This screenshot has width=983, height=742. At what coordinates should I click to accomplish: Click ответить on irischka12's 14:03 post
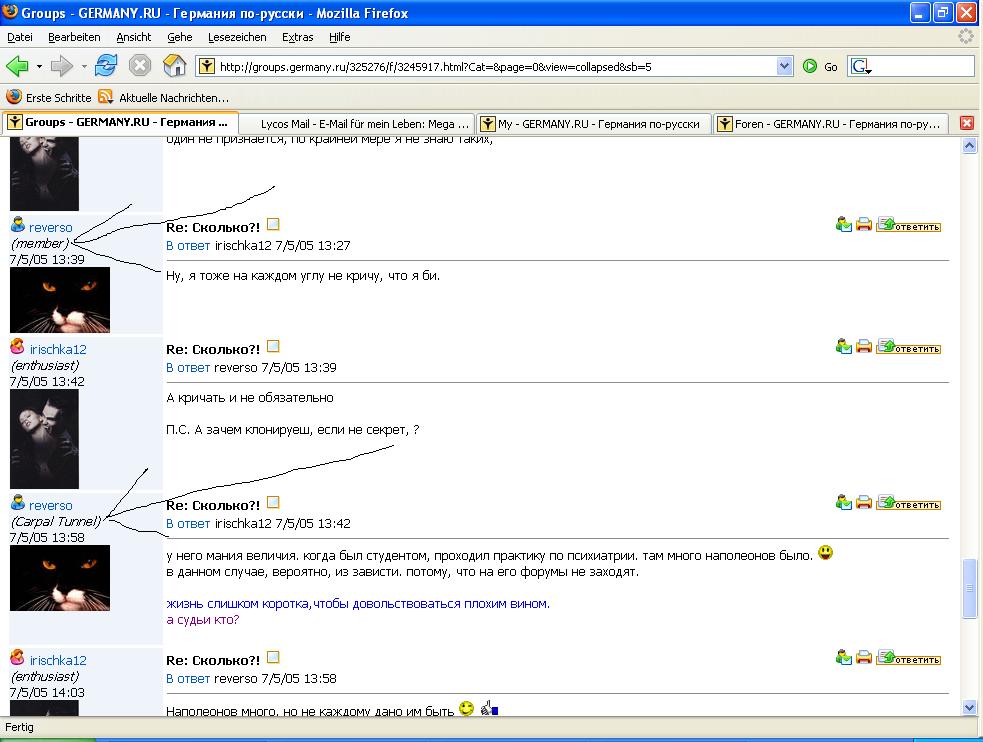(908, 659)
